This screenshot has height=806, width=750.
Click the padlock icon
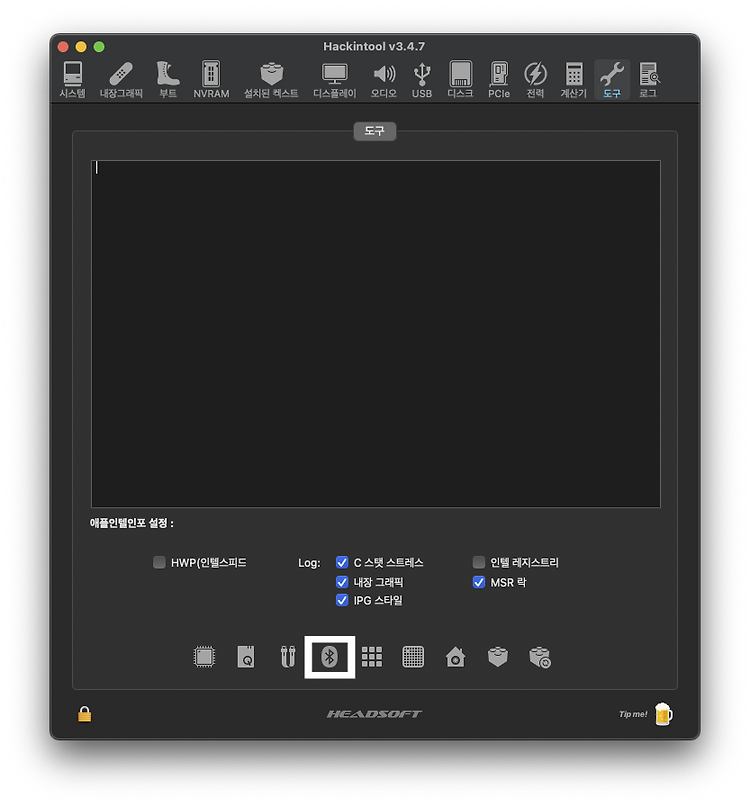(84, 713)
